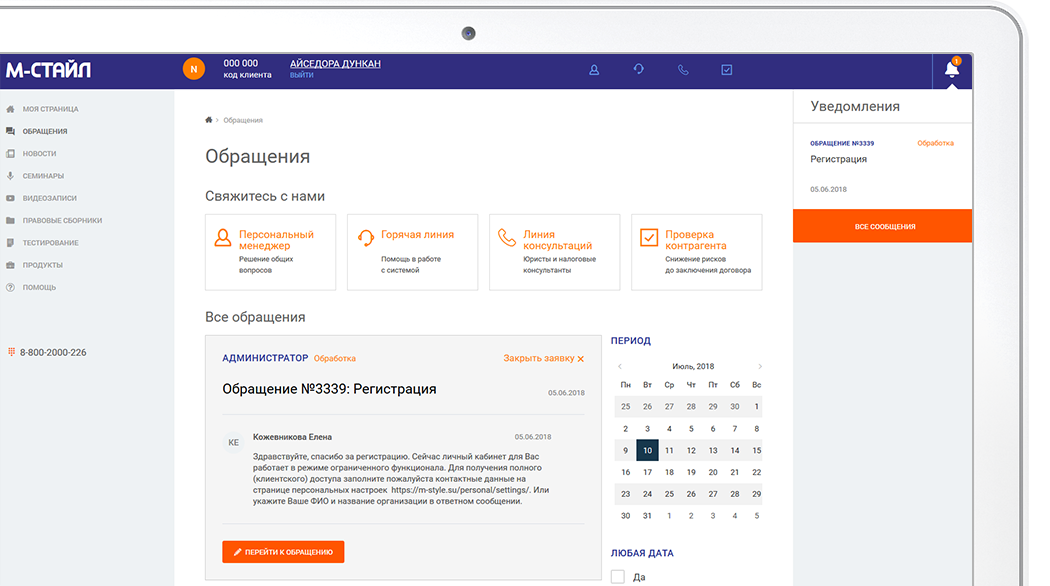
Task: Select the Горячая линия card title
Action: pyautogui.click(x=417, y=234)
